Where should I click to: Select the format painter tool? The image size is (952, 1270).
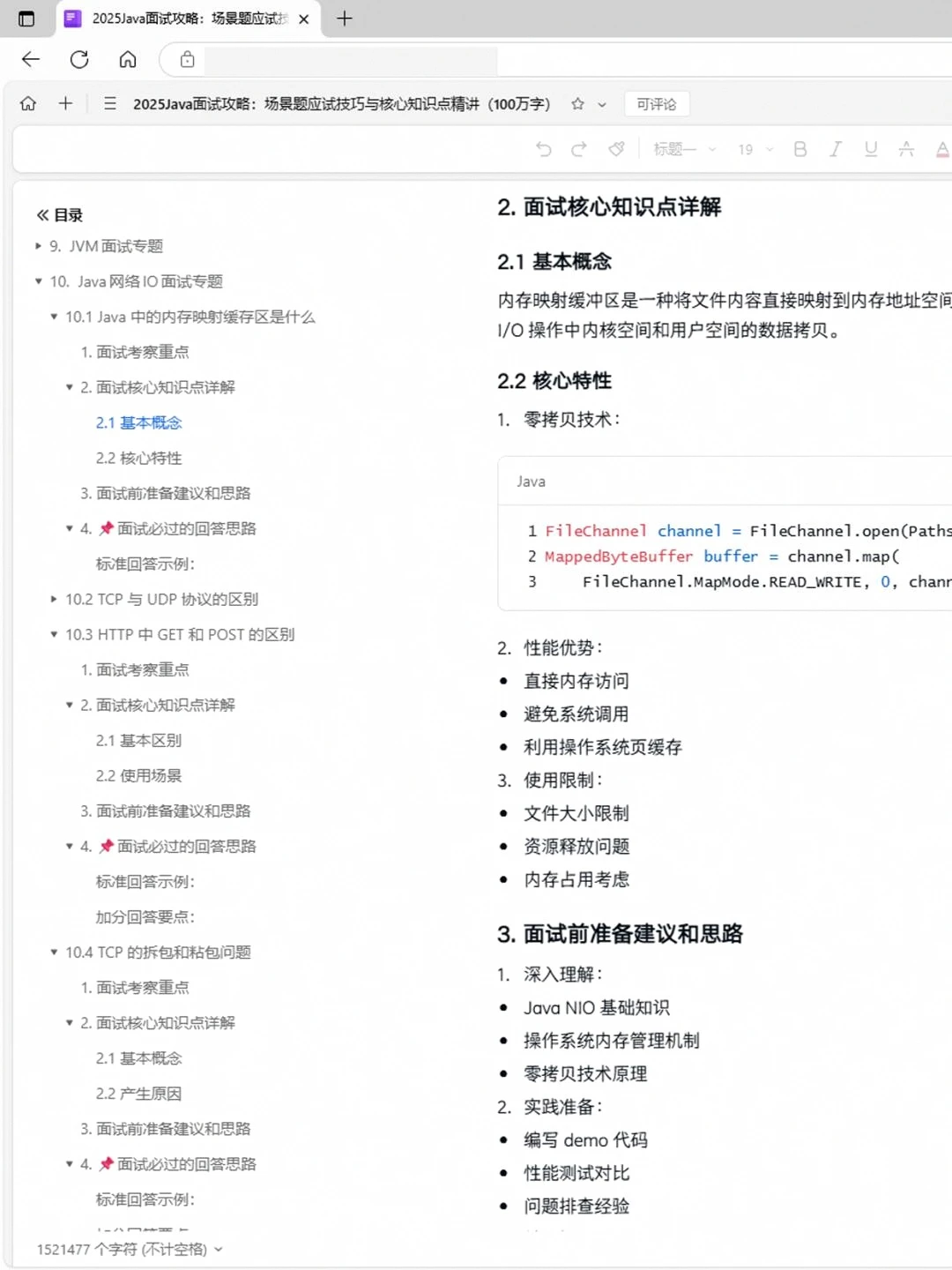coord(615,150)
